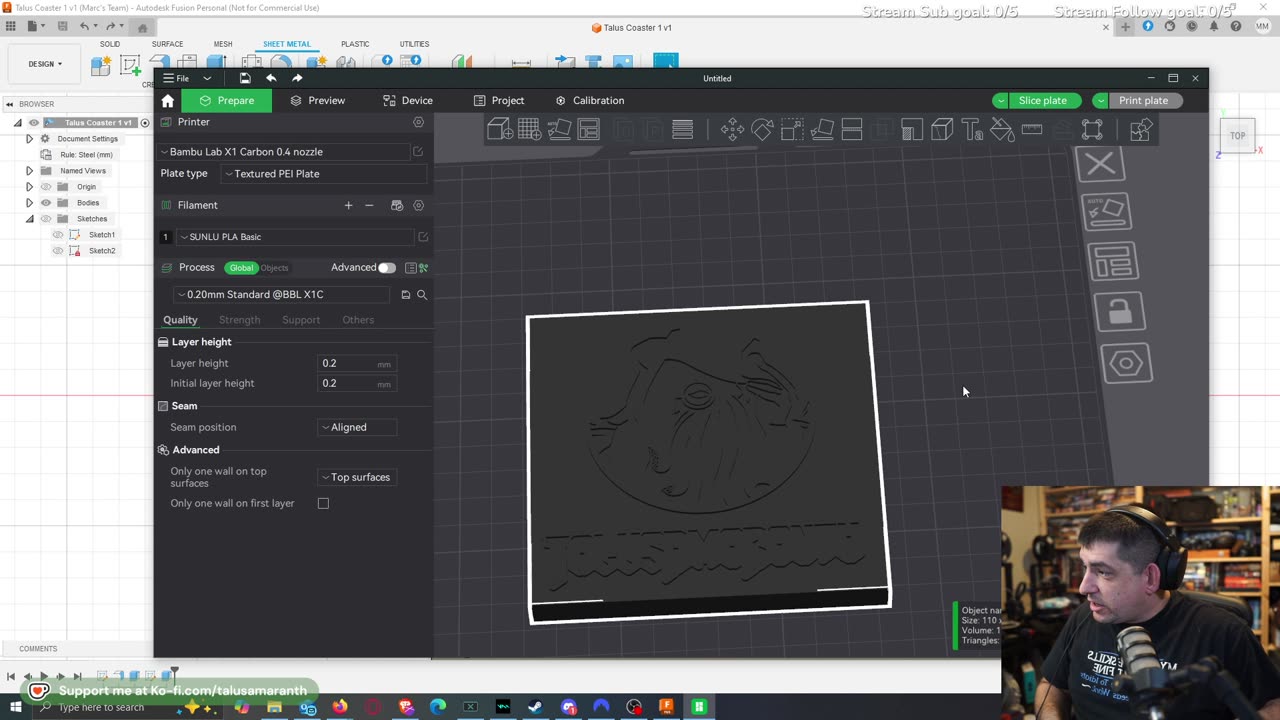Select the Seam painting cube tool
The image size is (1280, 720).
click(942, 129)
